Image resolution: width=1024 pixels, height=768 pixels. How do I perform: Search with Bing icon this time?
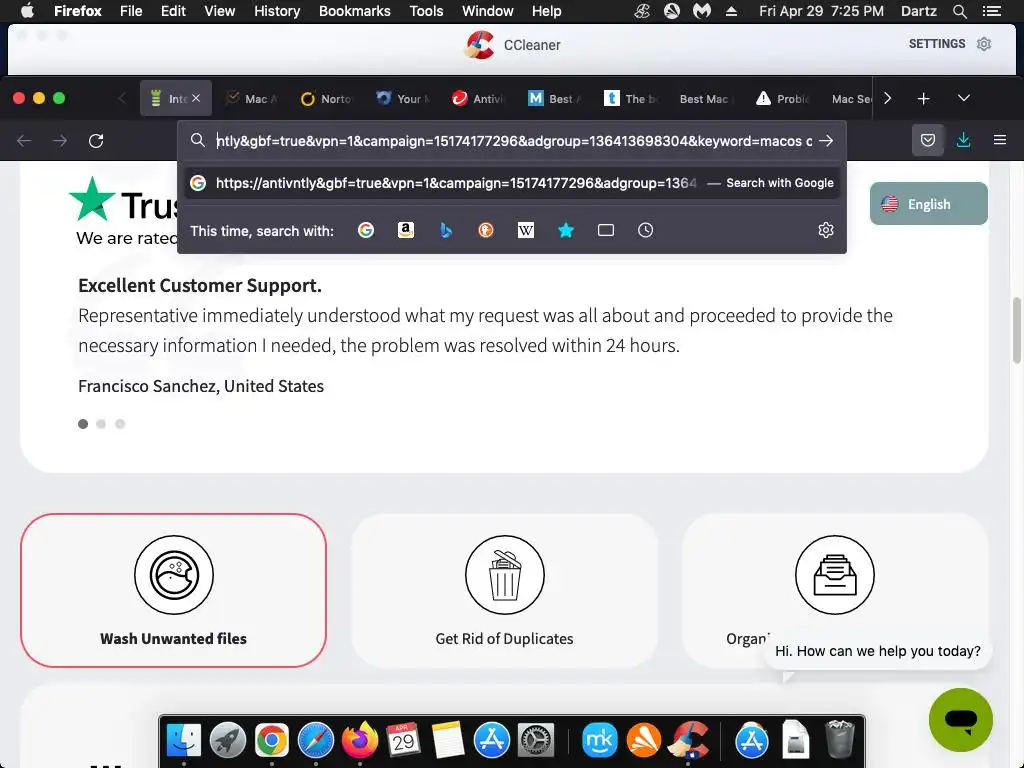click(x=446, y=231)
